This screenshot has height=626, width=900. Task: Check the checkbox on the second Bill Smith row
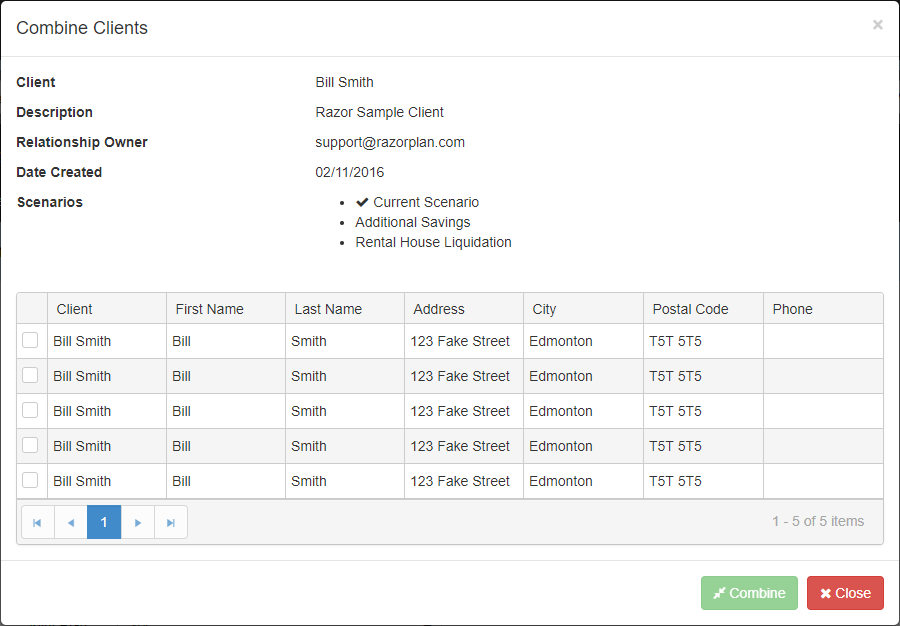point(30,375)
